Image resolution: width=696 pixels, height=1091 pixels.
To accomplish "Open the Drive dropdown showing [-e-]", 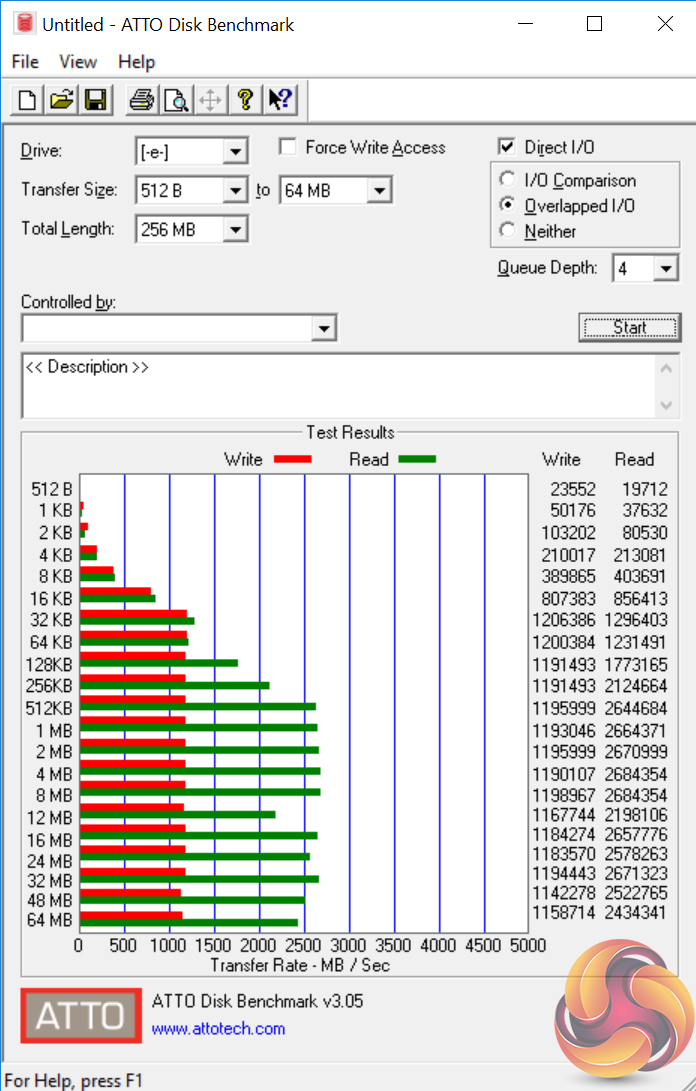I will (x=235, y=151).
